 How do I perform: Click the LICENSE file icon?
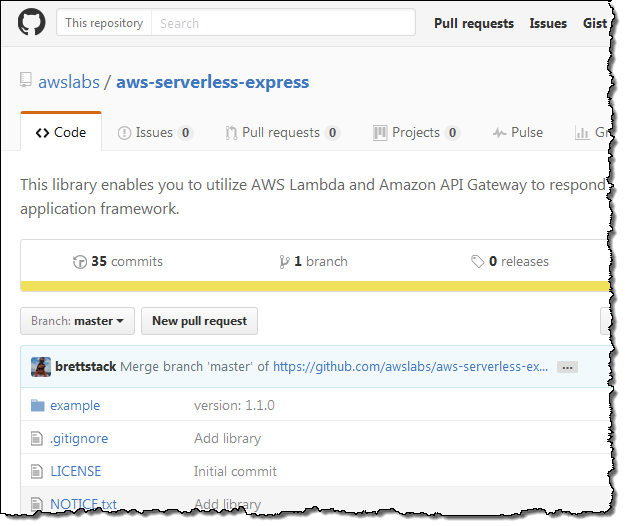click(x=38, y=471)
